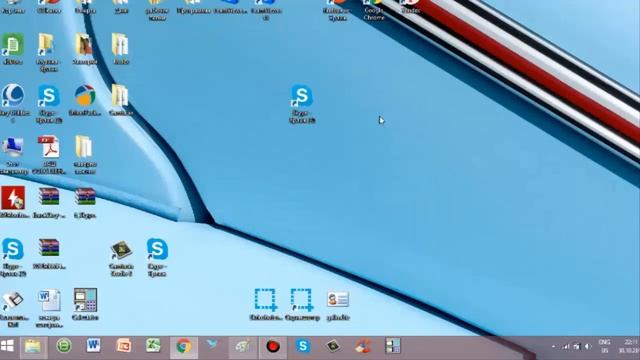640x360 pixels.
Task: Open CCleaner from the taskbar
Action: pyautogui.click(x=363, y=346)
